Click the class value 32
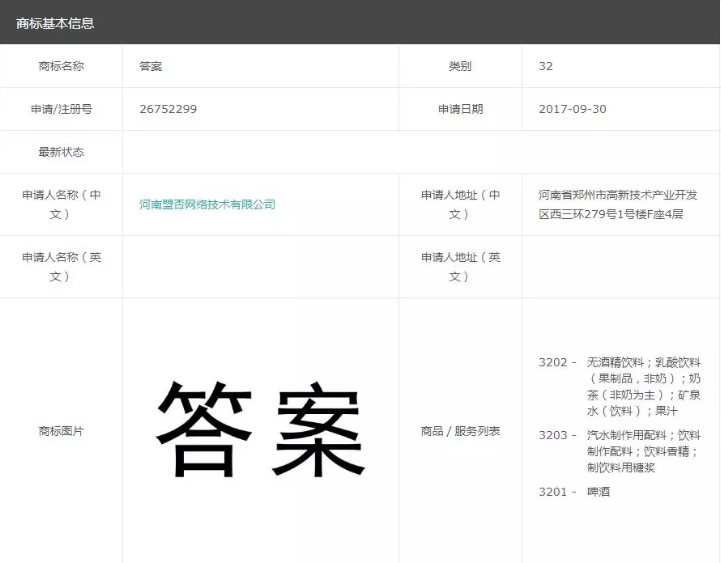The width and height of the screenshot is (721, 563). (546, 66)
